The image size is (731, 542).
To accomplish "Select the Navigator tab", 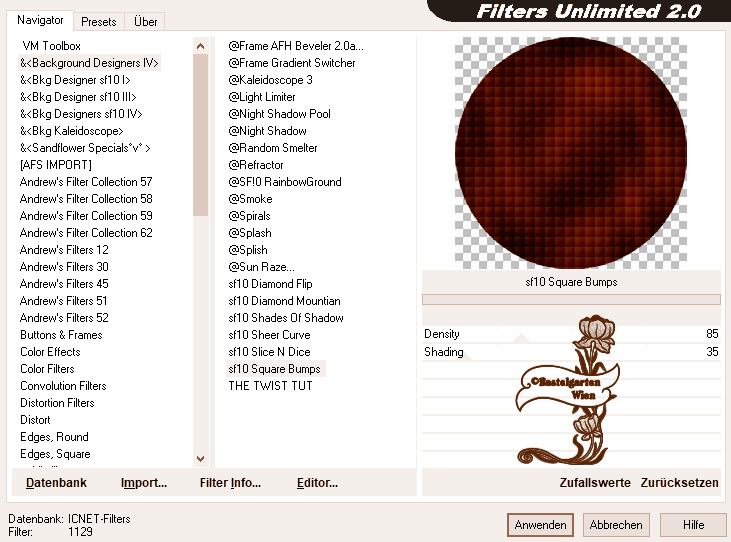I will 40,20.
